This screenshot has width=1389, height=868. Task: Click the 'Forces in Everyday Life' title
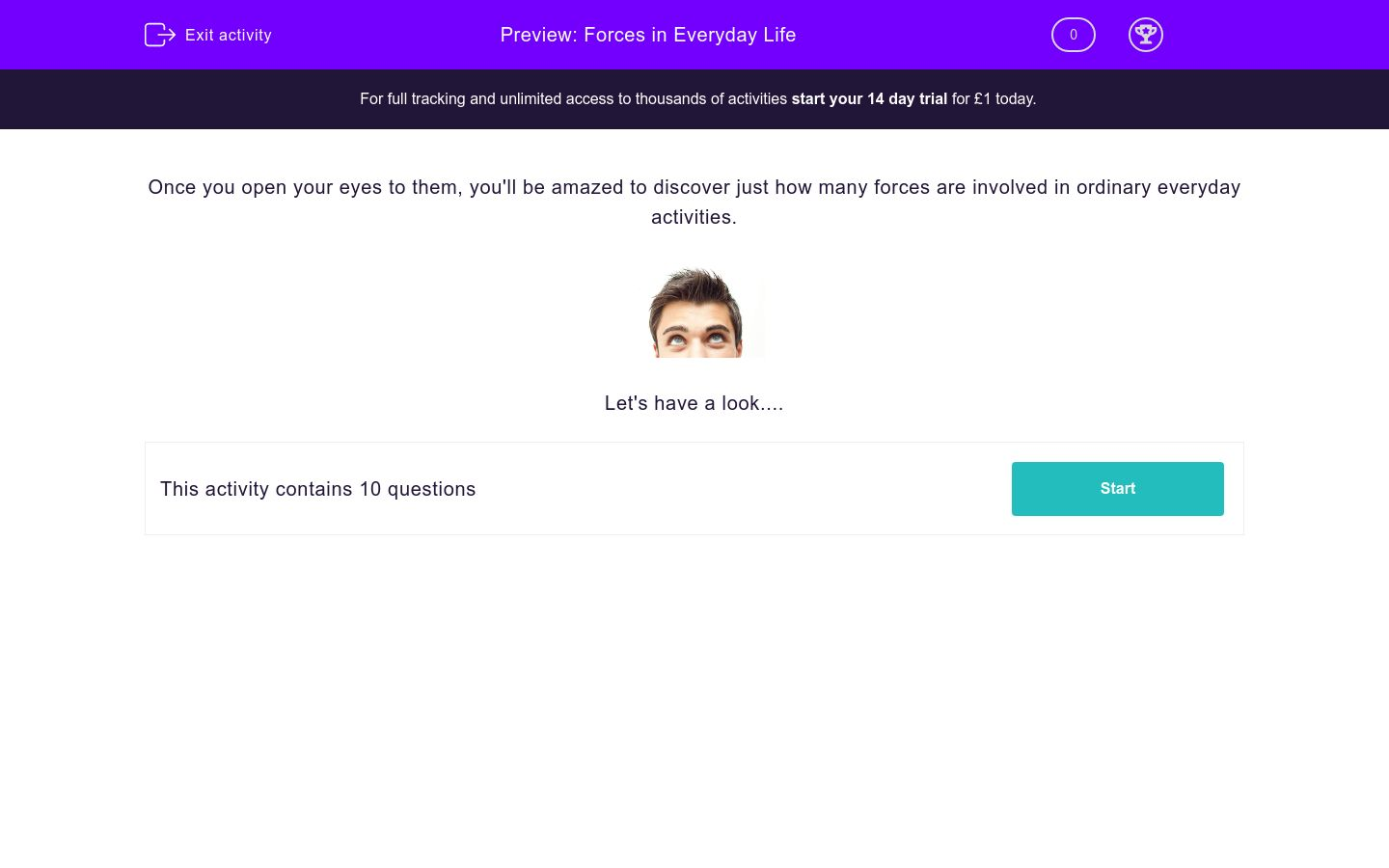[690, 36]
